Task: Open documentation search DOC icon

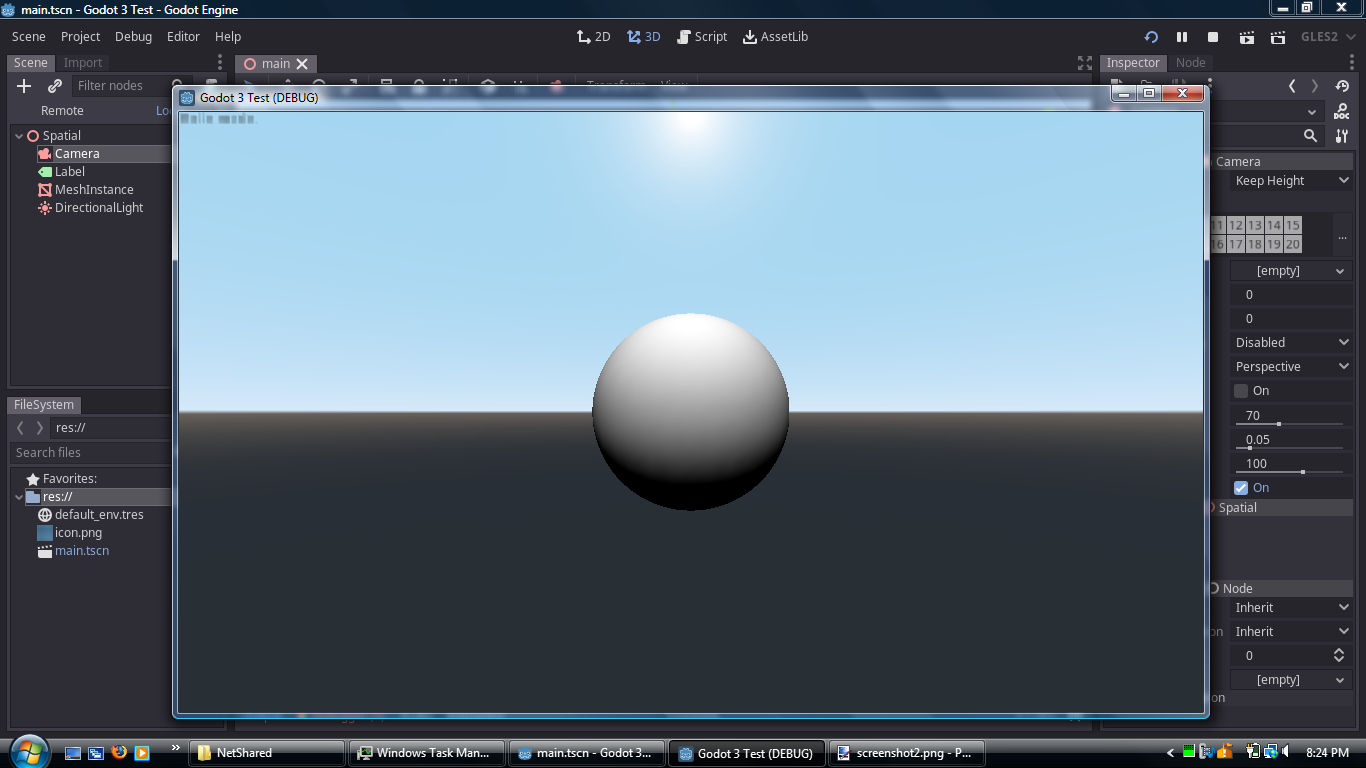Action: coord(1342,111)
